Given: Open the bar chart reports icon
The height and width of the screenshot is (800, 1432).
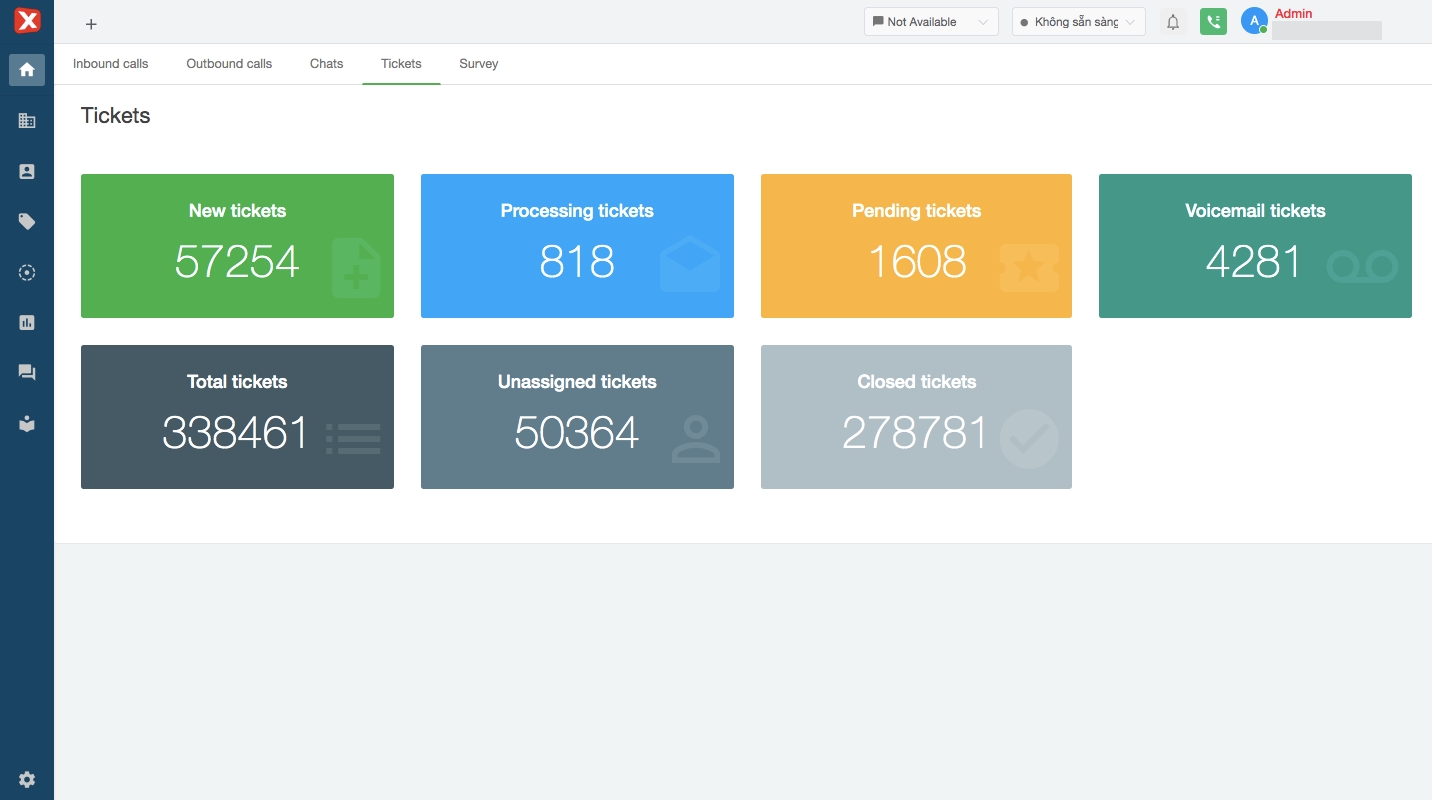Looking at the screenshot, I should pyautogui.click(x=27, y=323).
